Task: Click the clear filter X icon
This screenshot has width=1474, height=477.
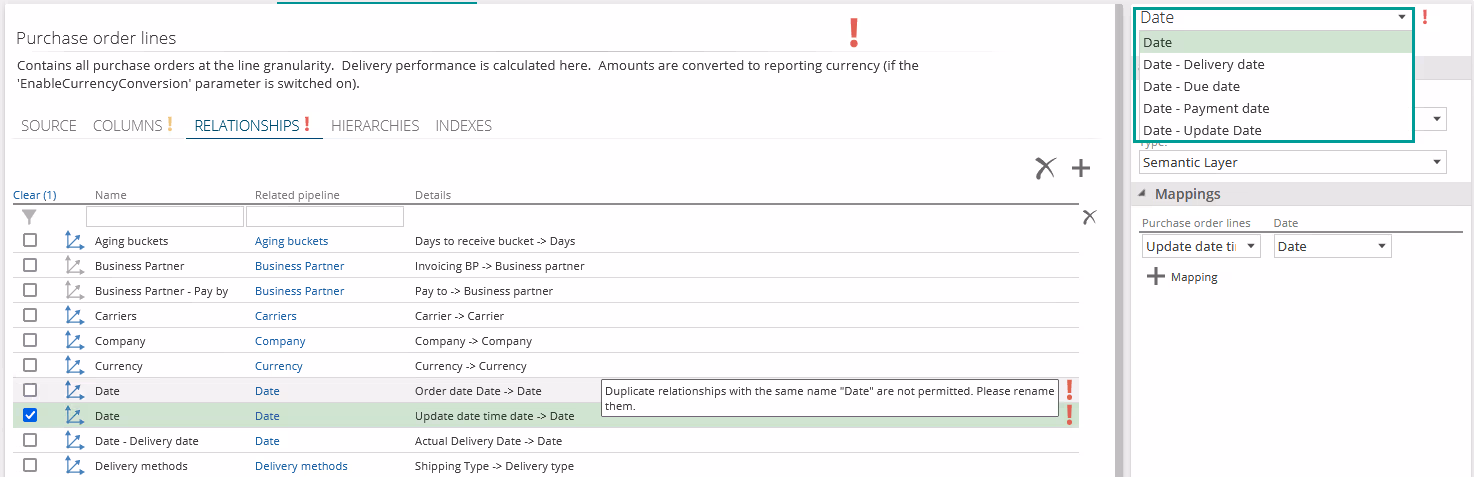Action: tap(1089, 216)
